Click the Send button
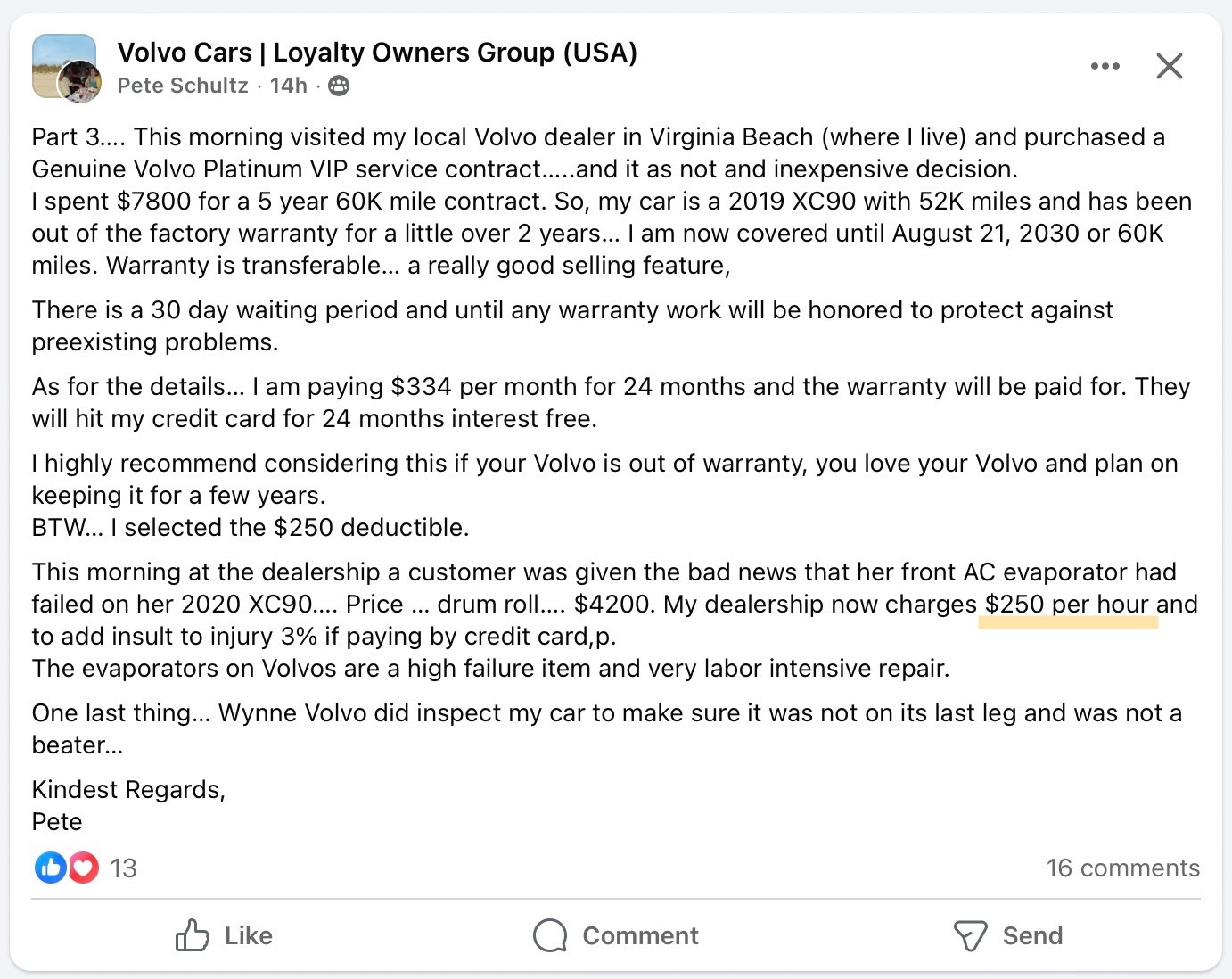 [1008, 935]
